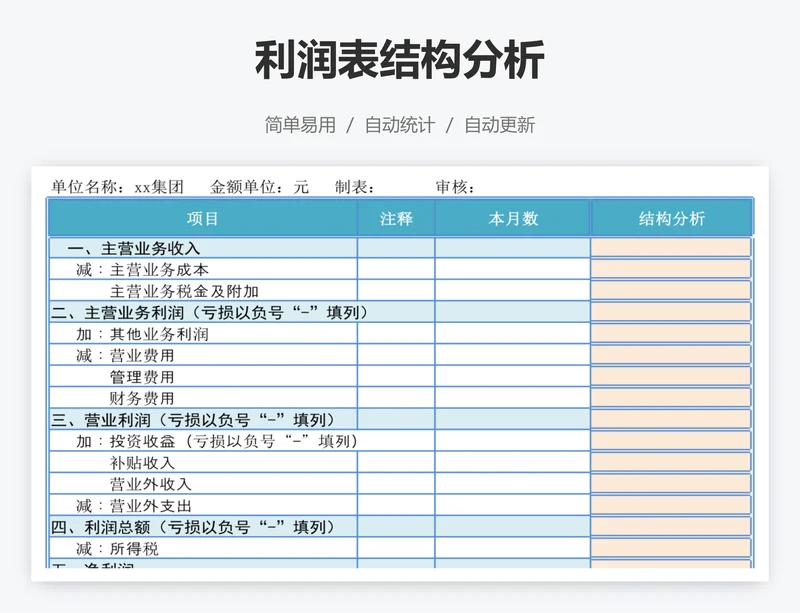800x613 pixels.
Task: Click the 制表： field label
Action: [x=355, y=187]
